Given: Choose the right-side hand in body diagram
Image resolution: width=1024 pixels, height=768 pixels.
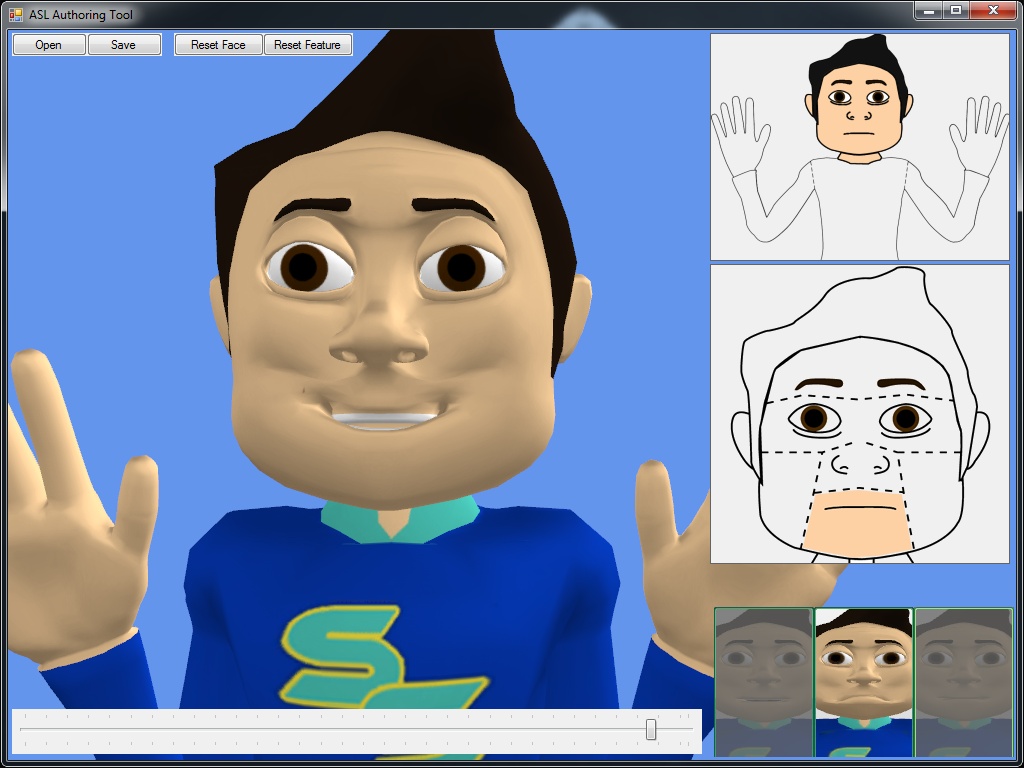Looking at the screenshot, I should [978, 133].
